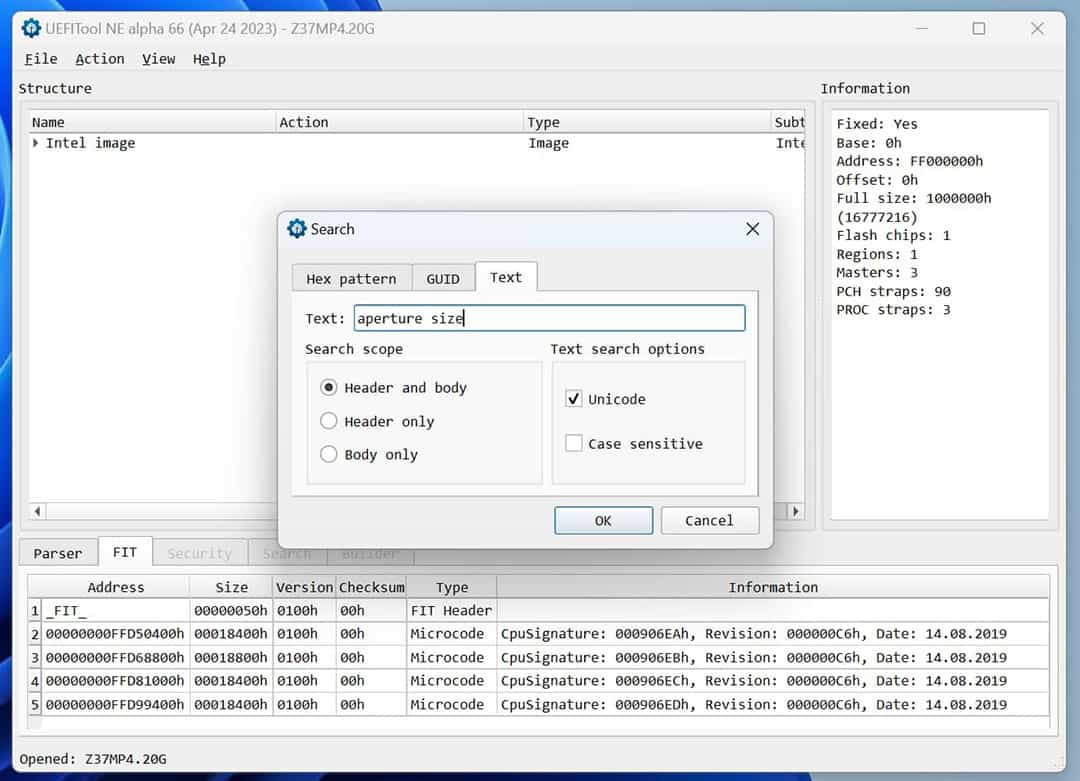
Task: Click the Search dialog gear icon
Action: 296,229
